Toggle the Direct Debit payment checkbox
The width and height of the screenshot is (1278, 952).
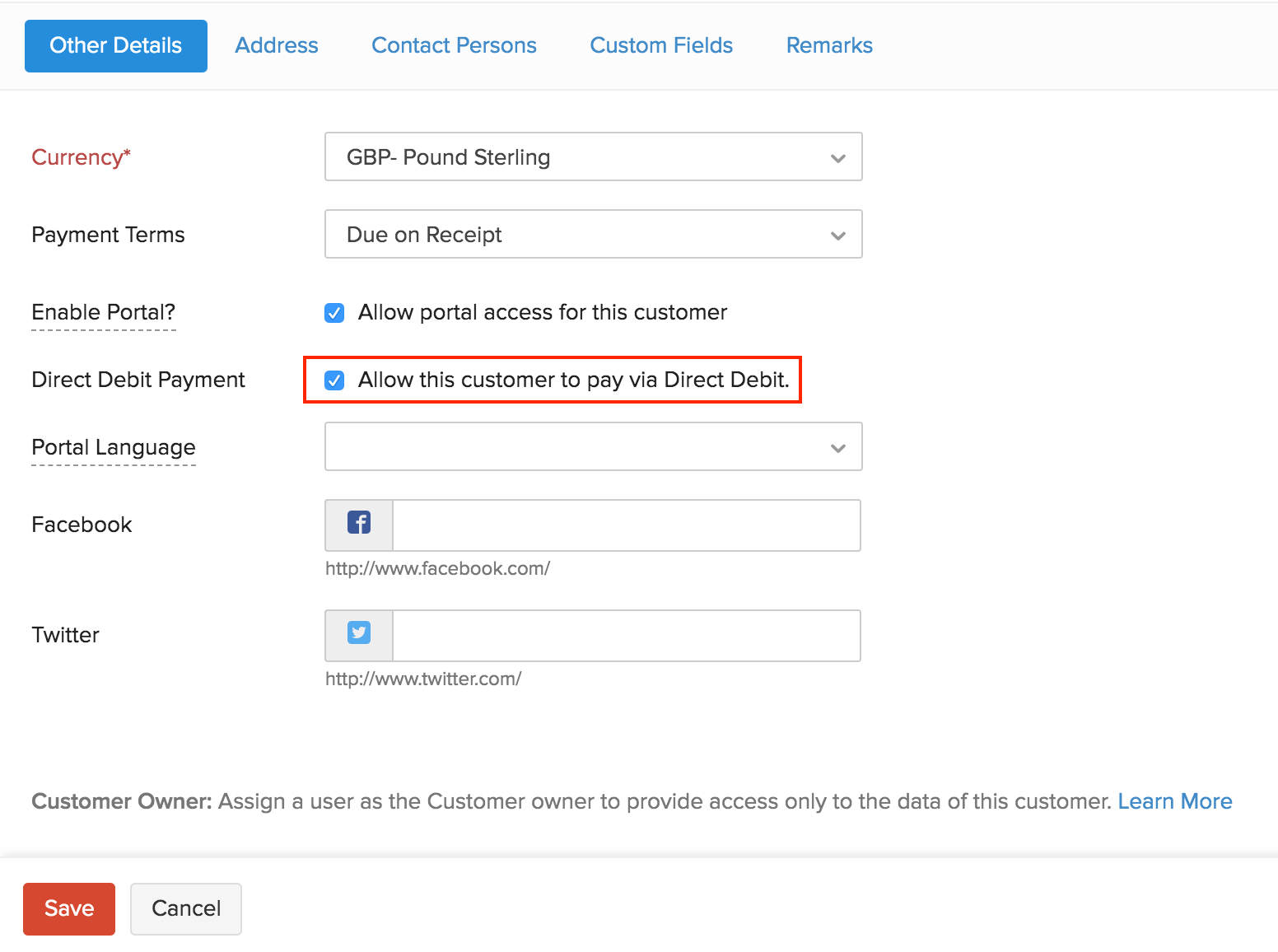[334, 380]
